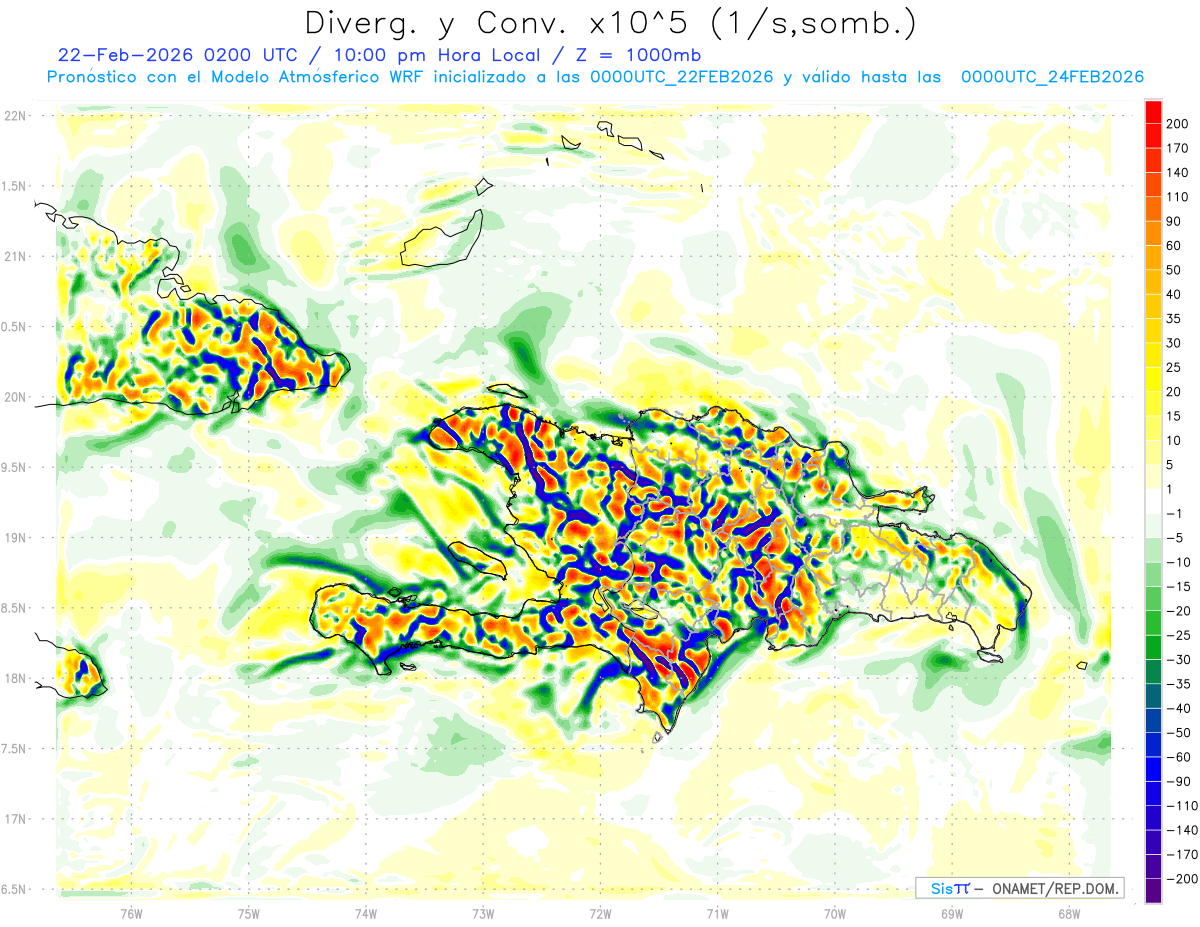Click the 76W longitude axis label

(131, 913)
